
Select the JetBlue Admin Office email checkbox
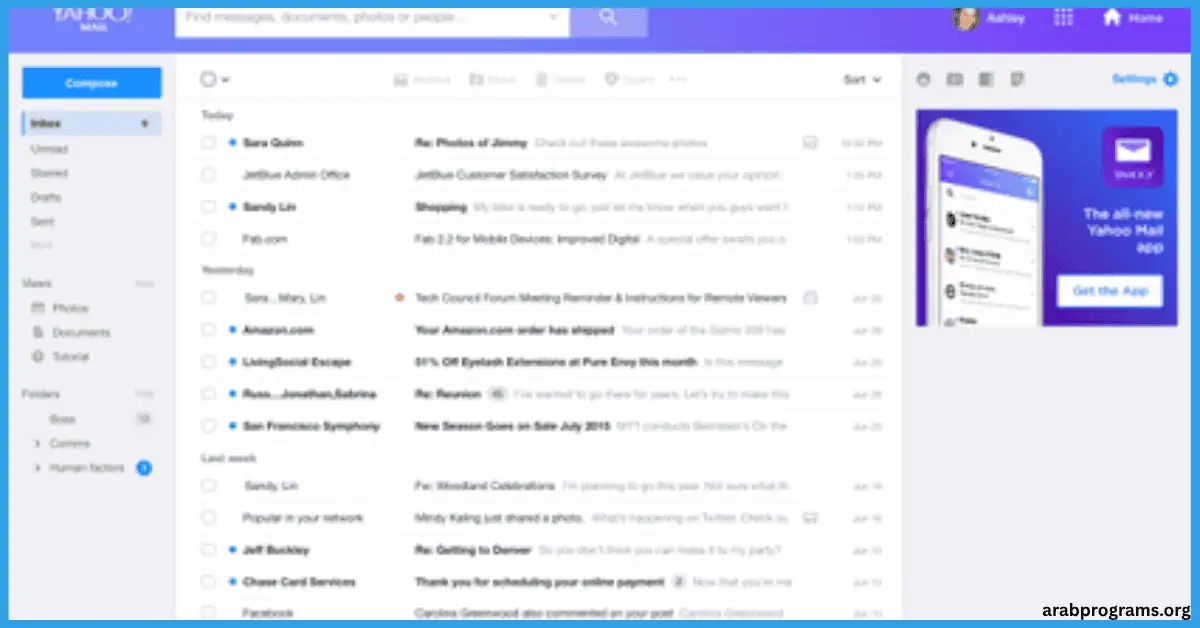pyautogui.click(x=208, y=175)
